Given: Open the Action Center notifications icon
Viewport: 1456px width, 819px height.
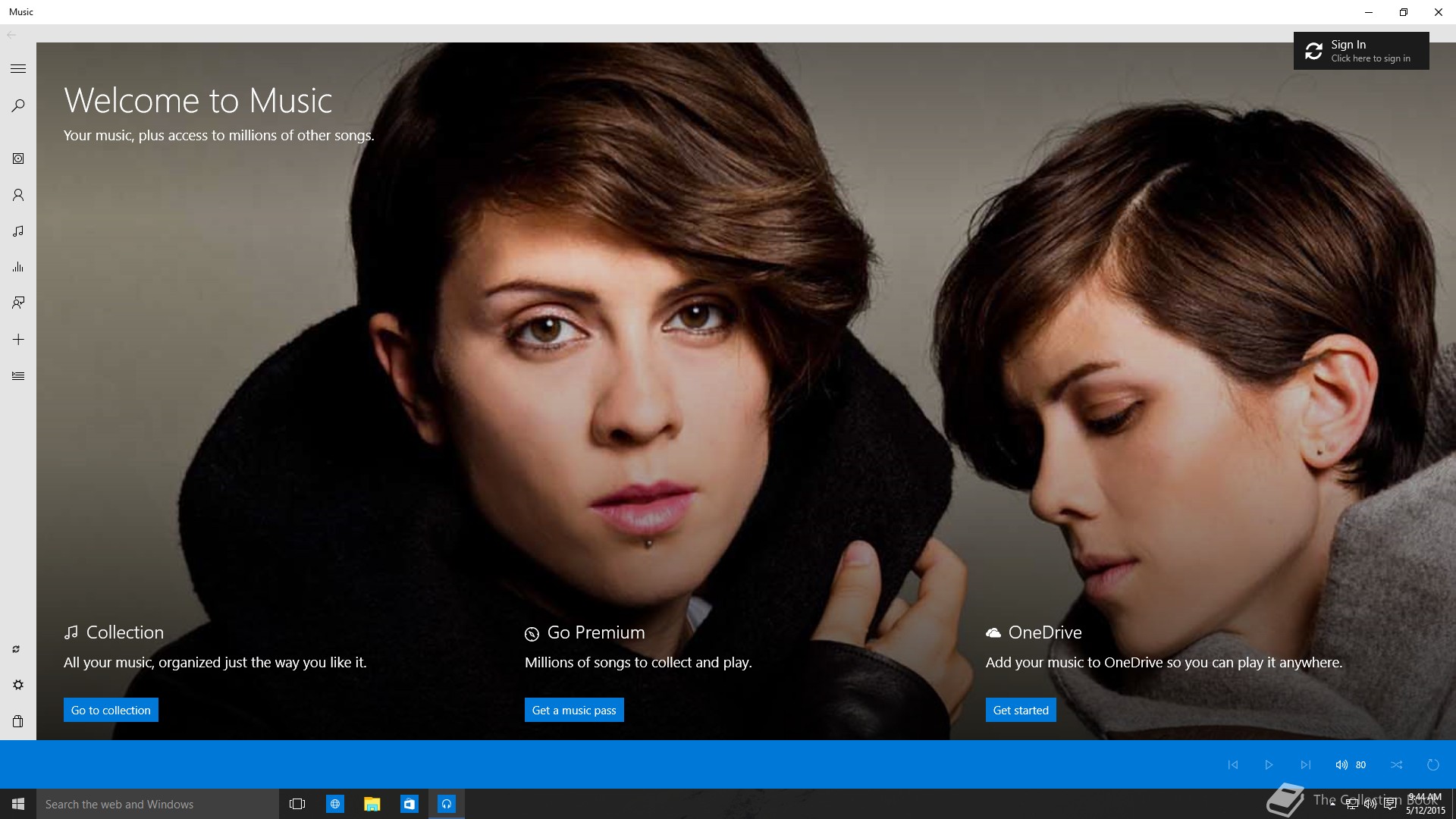Looking at the screenshot, I should [x=1390, y=804].
